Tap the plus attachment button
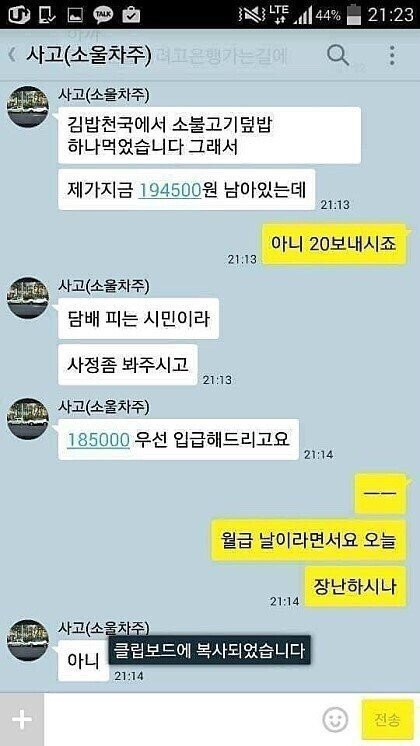 click(x=22, y=720)
